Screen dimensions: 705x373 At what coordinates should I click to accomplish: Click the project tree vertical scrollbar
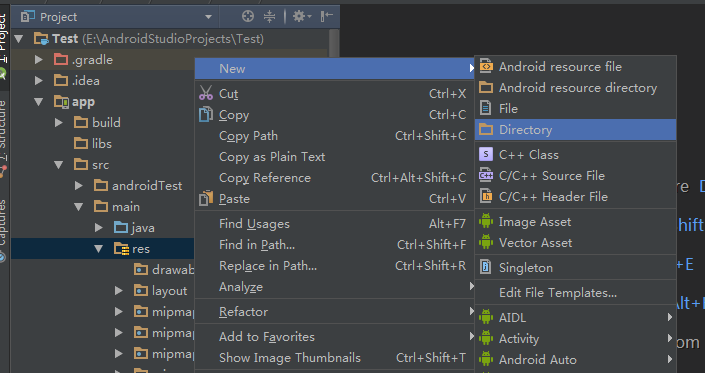(x=334, y=44)
